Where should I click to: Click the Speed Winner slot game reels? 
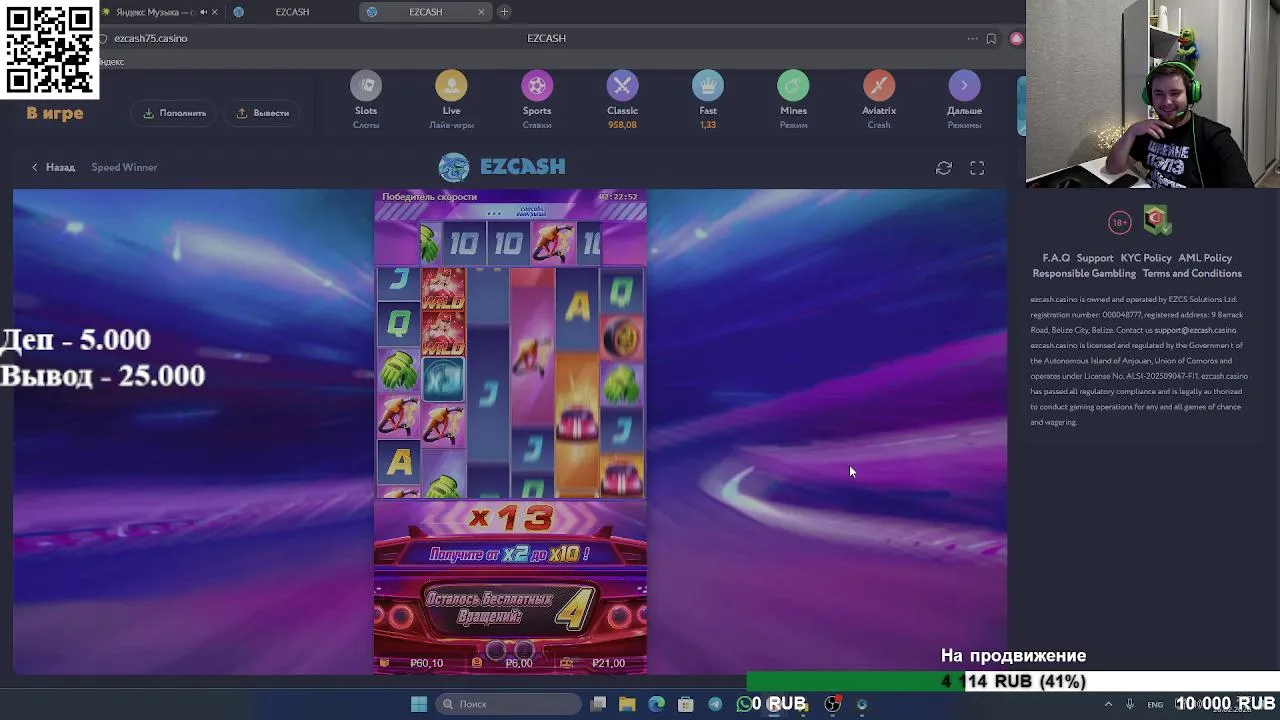510,382
